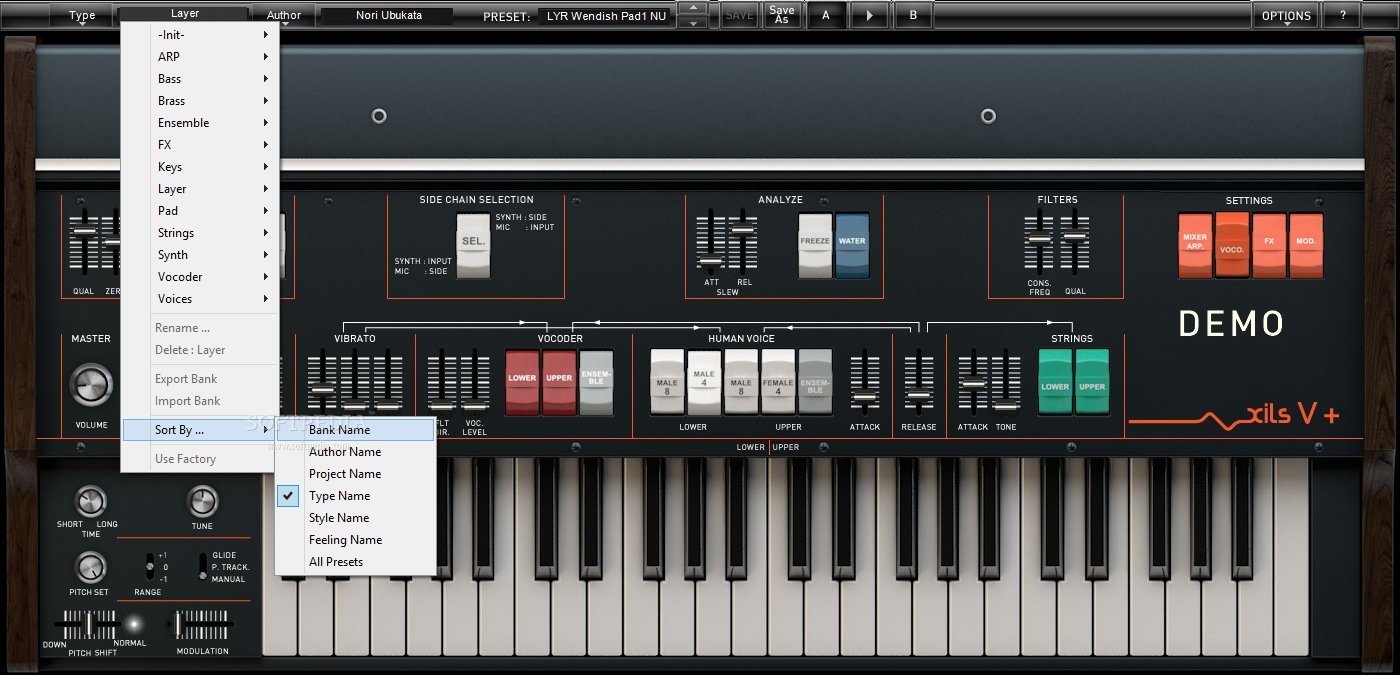Toggle the vocoder ENSEMBLE grey switch

[x=596, y=381]
